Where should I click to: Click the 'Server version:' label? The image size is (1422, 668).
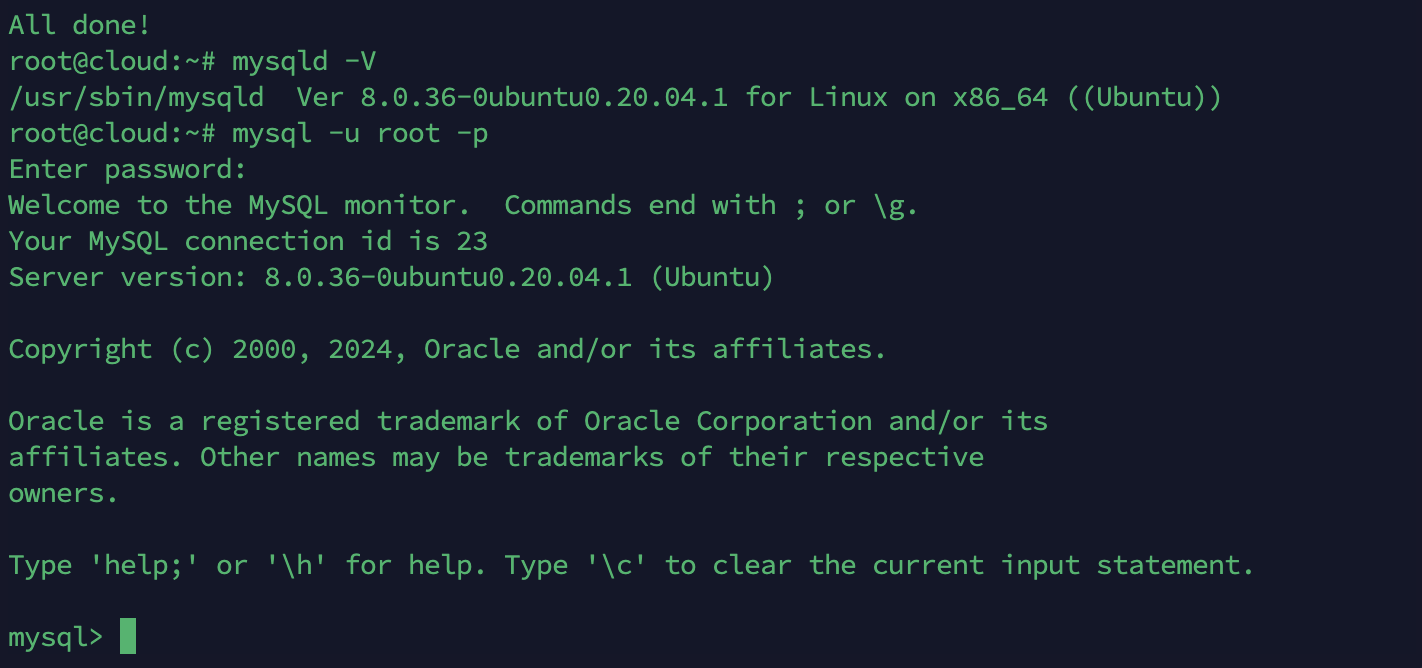128,277
